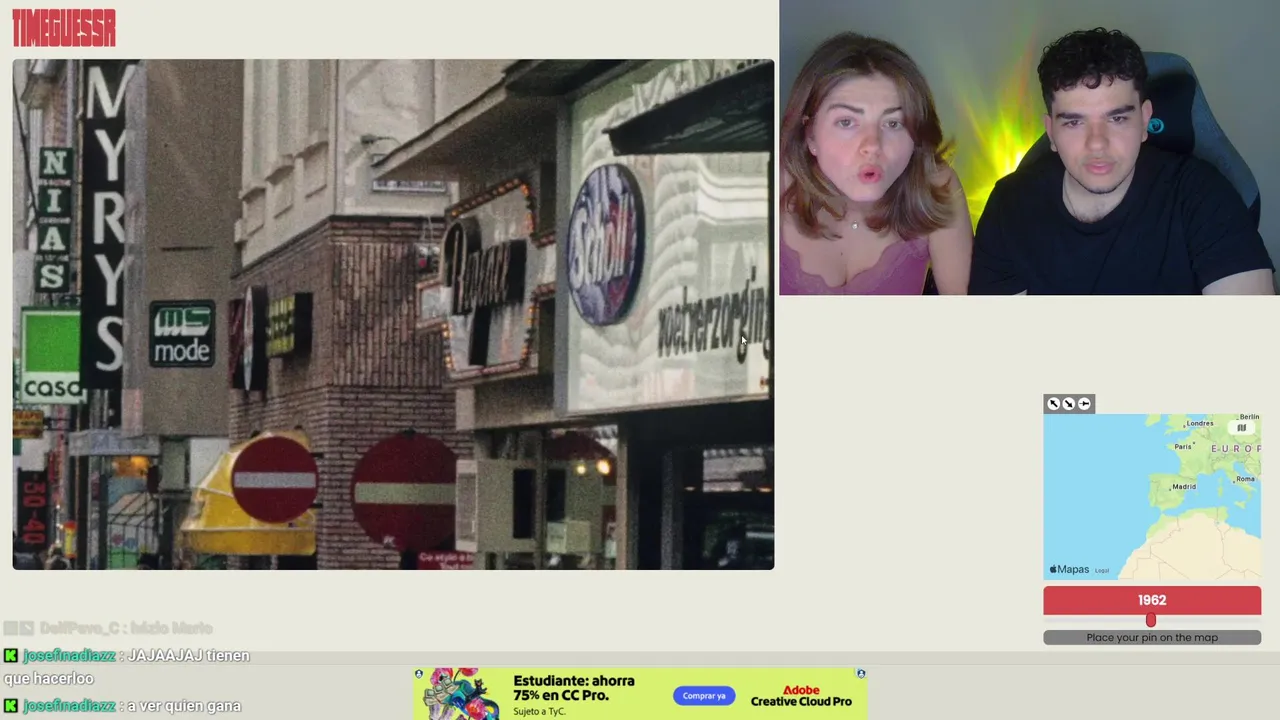Click Sujeto a TyC. text in ad
The width and height of the screenshot is (1280, 720).
[539, 711]
